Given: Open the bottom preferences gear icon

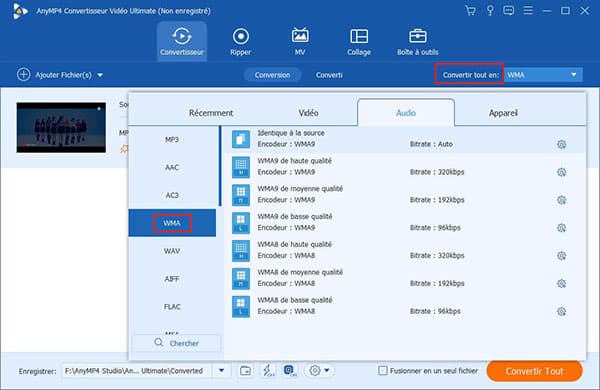Looking at the screenshot, I should click(x=315, y=370).
